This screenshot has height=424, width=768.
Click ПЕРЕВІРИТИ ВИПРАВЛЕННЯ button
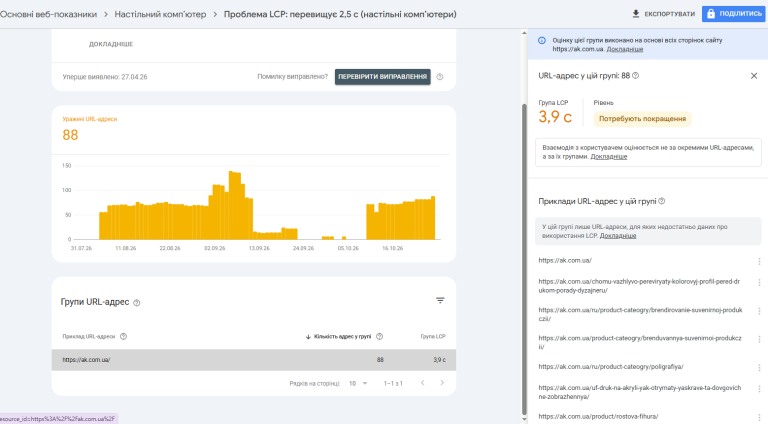point(383,77)
